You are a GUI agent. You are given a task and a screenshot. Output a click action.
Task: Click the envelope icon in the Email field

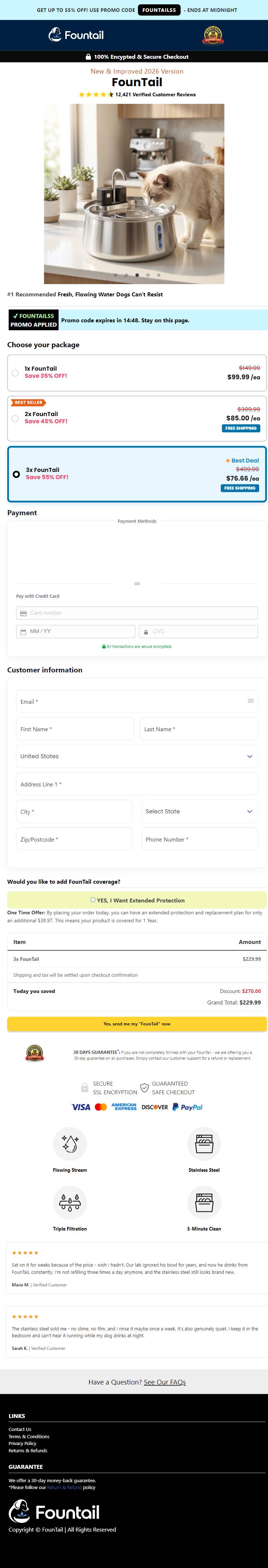250,701
